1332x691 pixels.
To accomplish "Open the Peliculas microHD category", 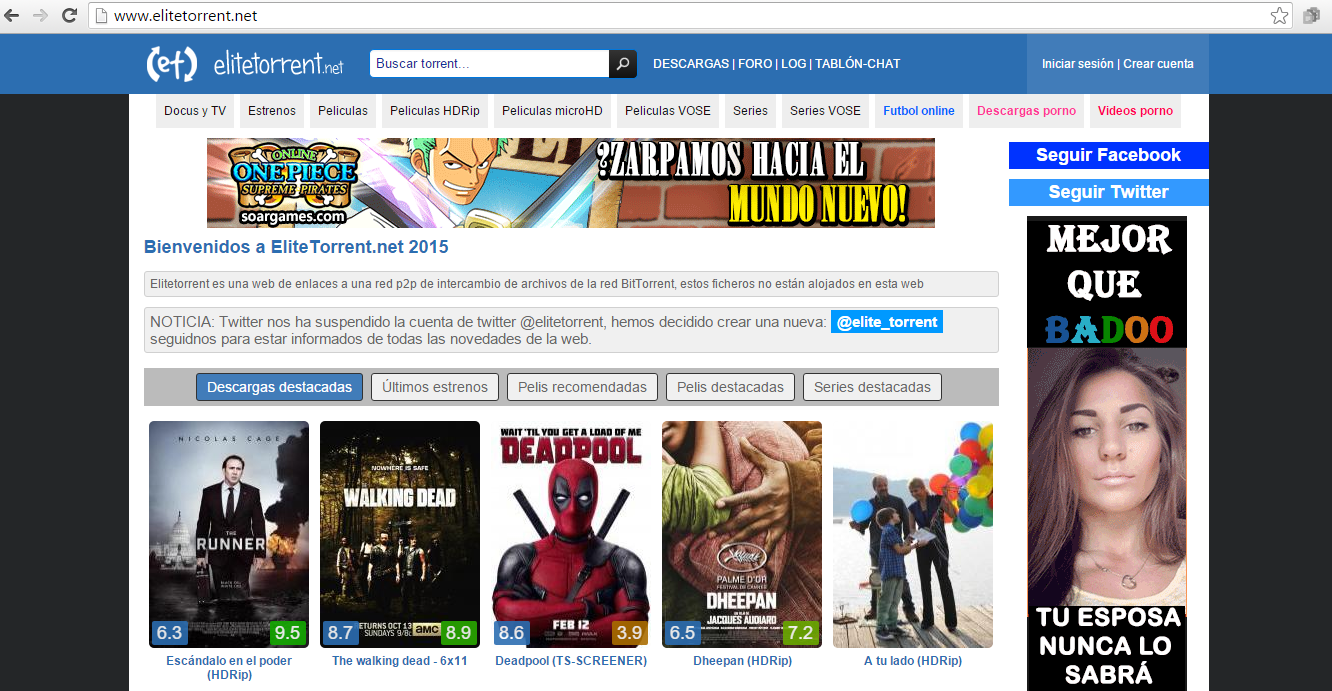I will 552,111.
